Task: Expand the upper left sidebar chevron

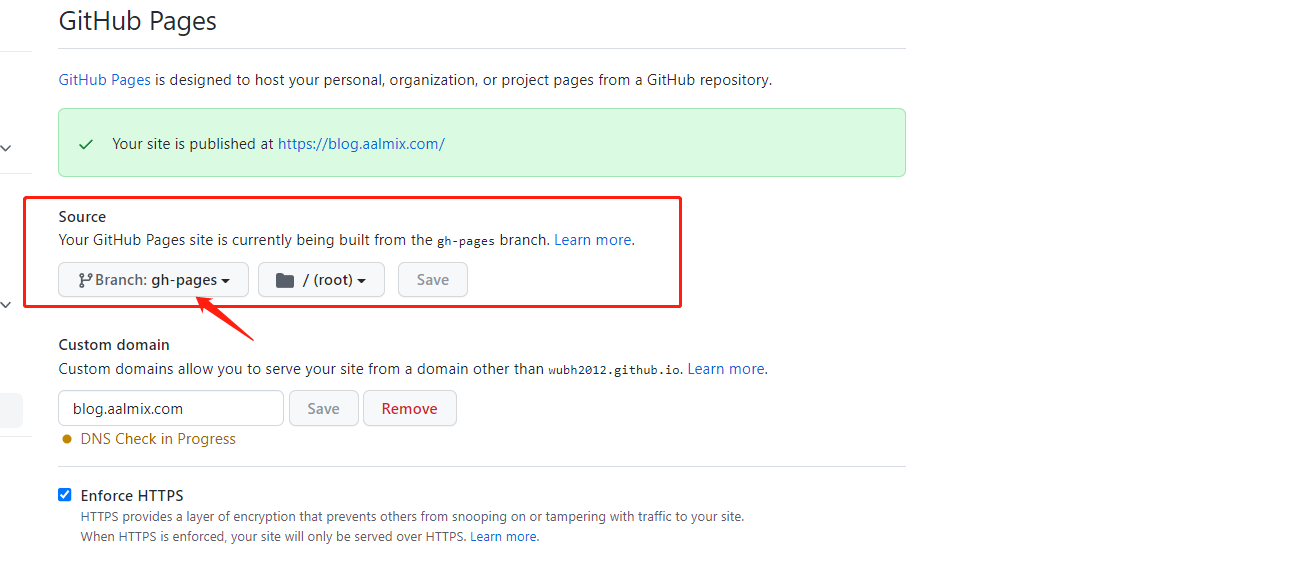Action: 6,148
